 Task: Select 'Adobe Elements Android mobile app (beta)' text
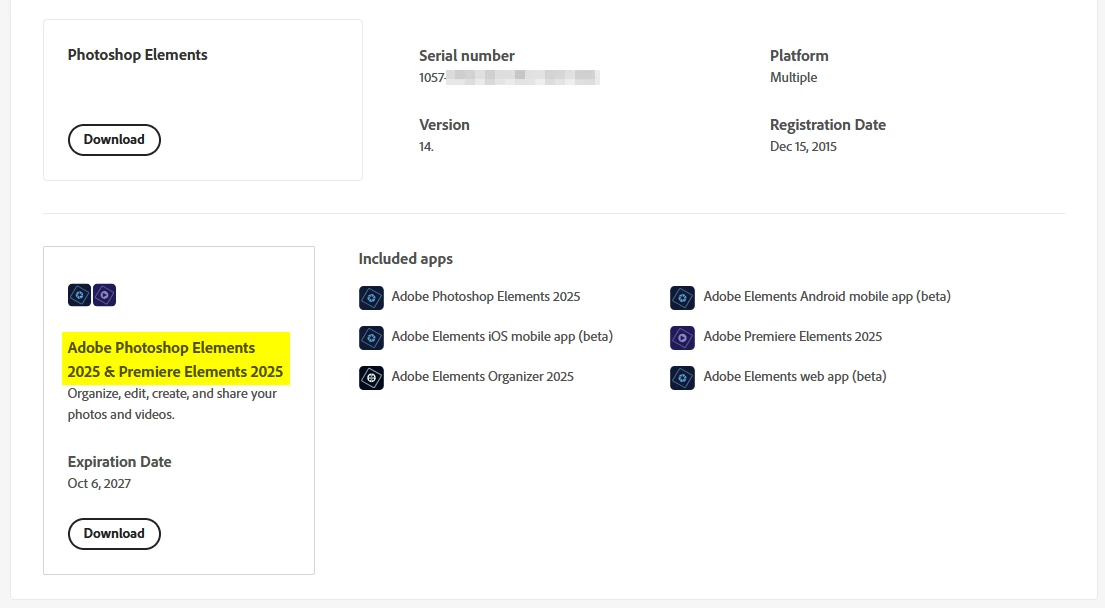pos(827,297)
